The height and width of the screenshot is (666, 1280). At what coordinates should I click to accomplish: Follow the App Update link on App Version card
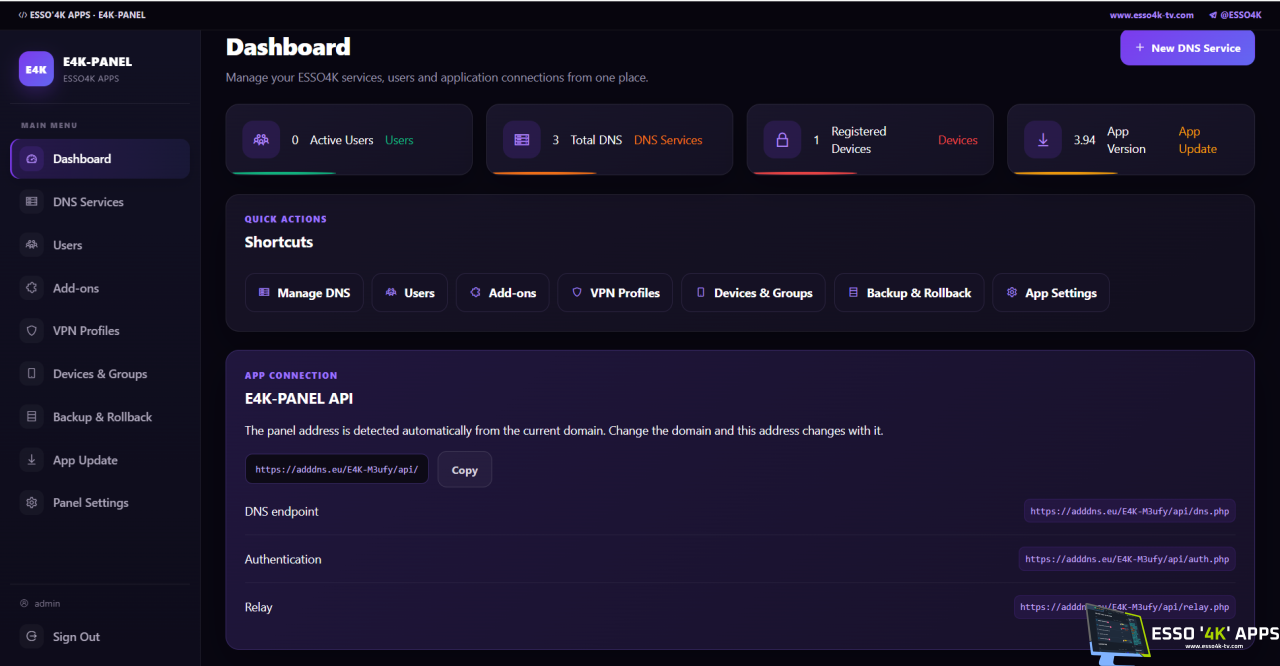(1198, 140)
